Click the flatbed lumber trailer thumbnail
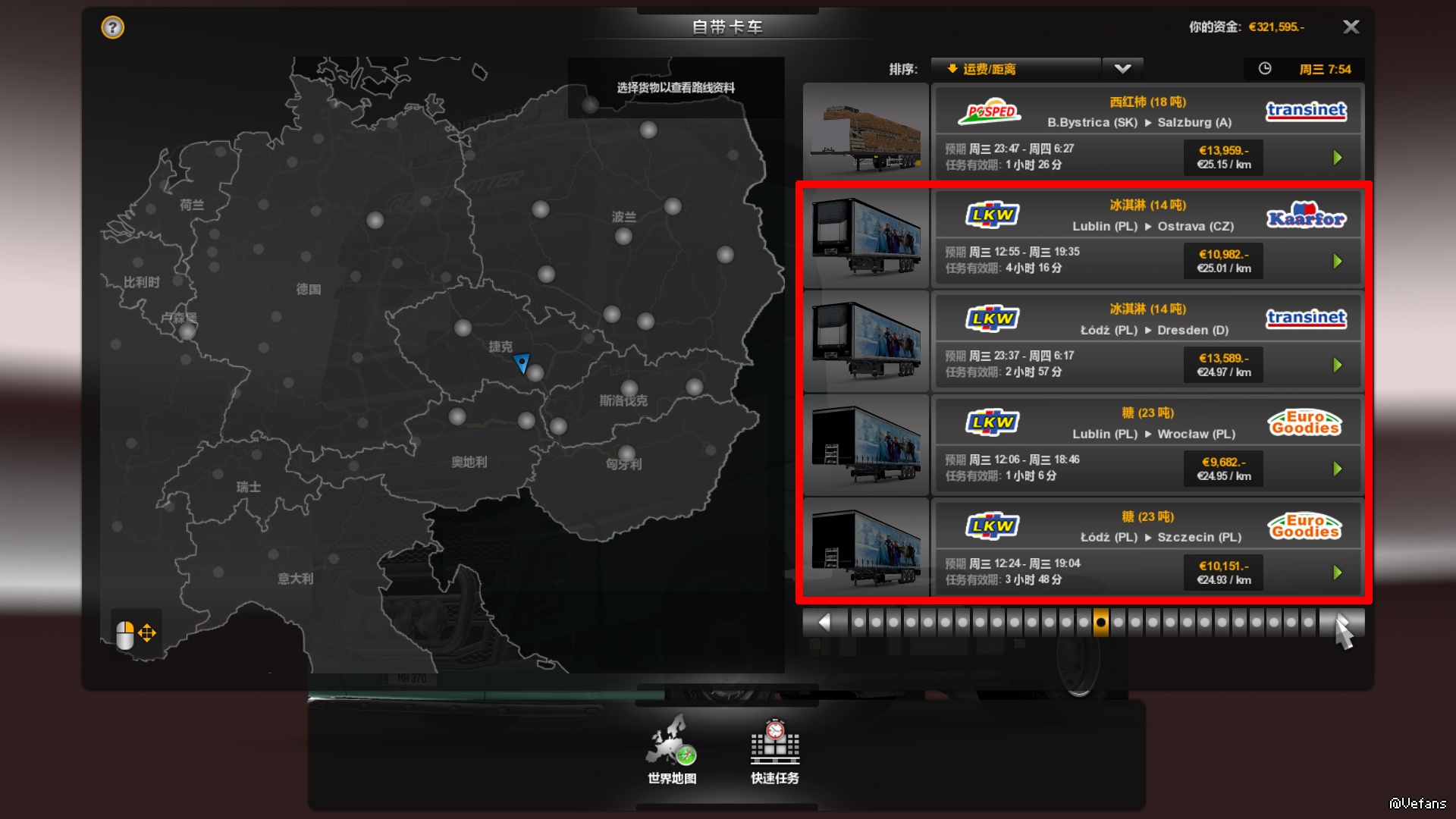 (x=866, y=133)
